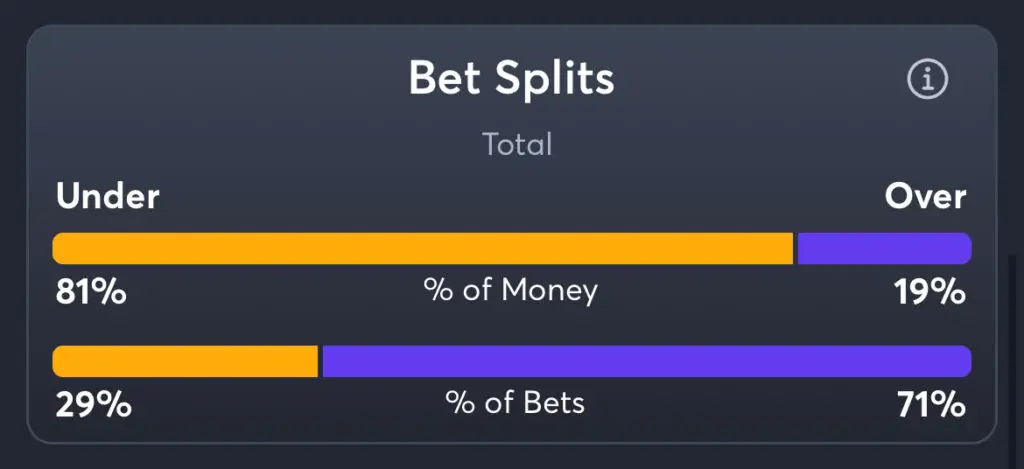The width and height of the screenshot is (1024, 469).
Task: Click divider between bets bar segments
Action: click(x=321, y=361)
